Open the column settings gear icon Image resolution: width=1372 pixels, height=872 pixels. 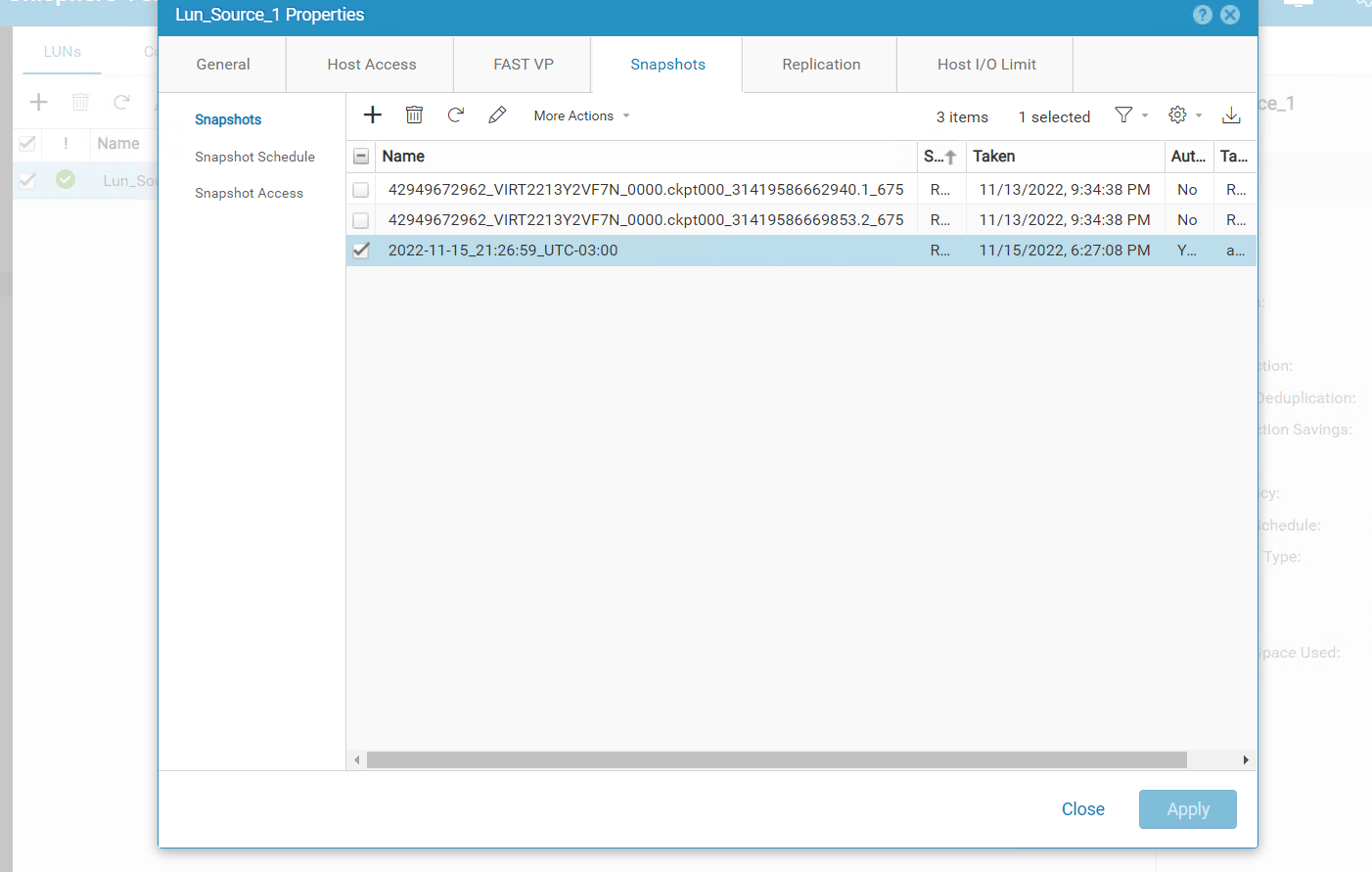[x=1177, y=115]
